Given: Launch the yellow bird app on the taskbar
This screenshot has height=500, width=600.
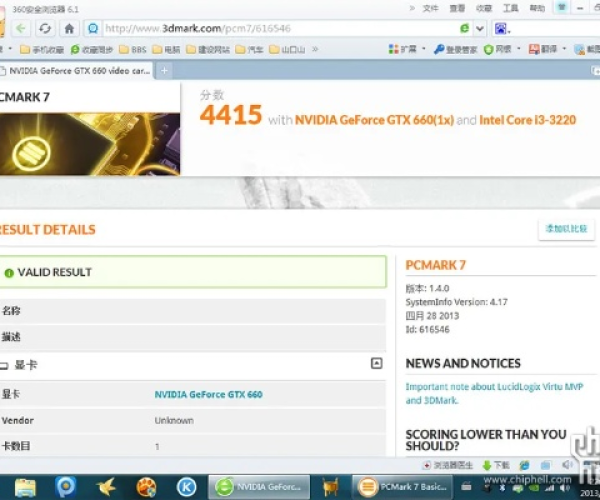Looking at the screenshot, I should pos(106,487).
